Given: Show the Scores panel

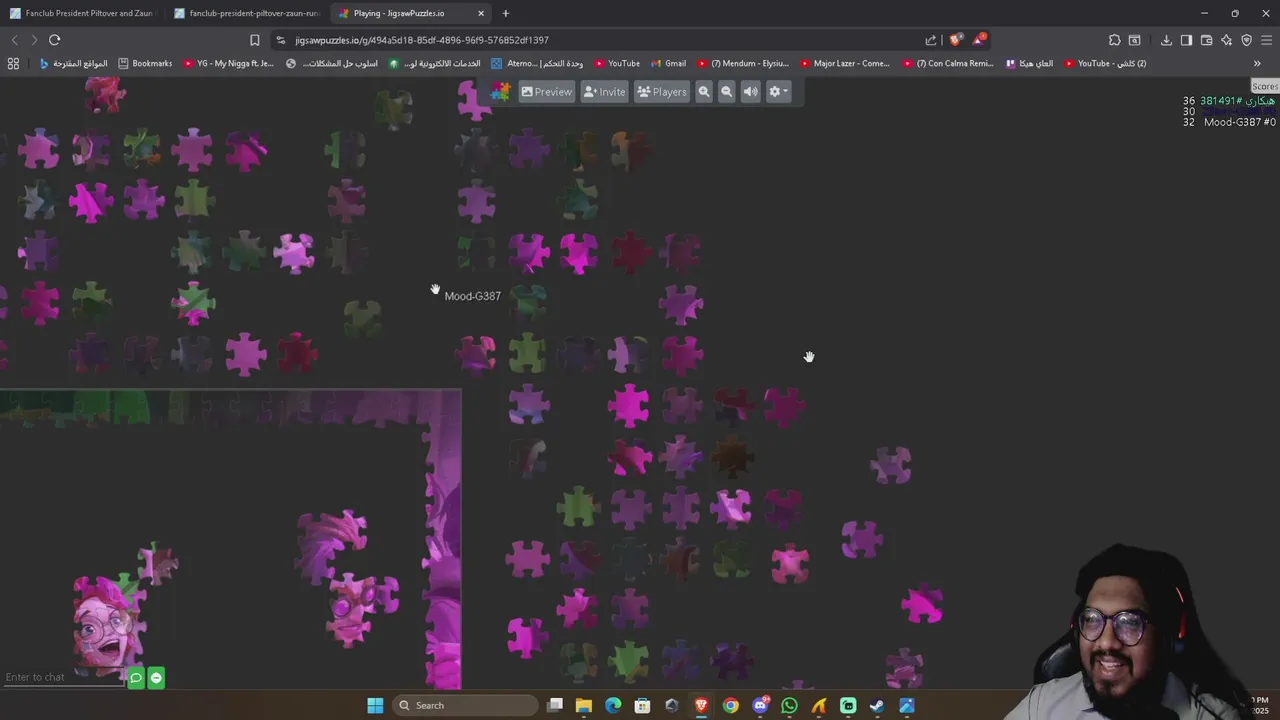Looking at the screenshot, I should 1265,86.
